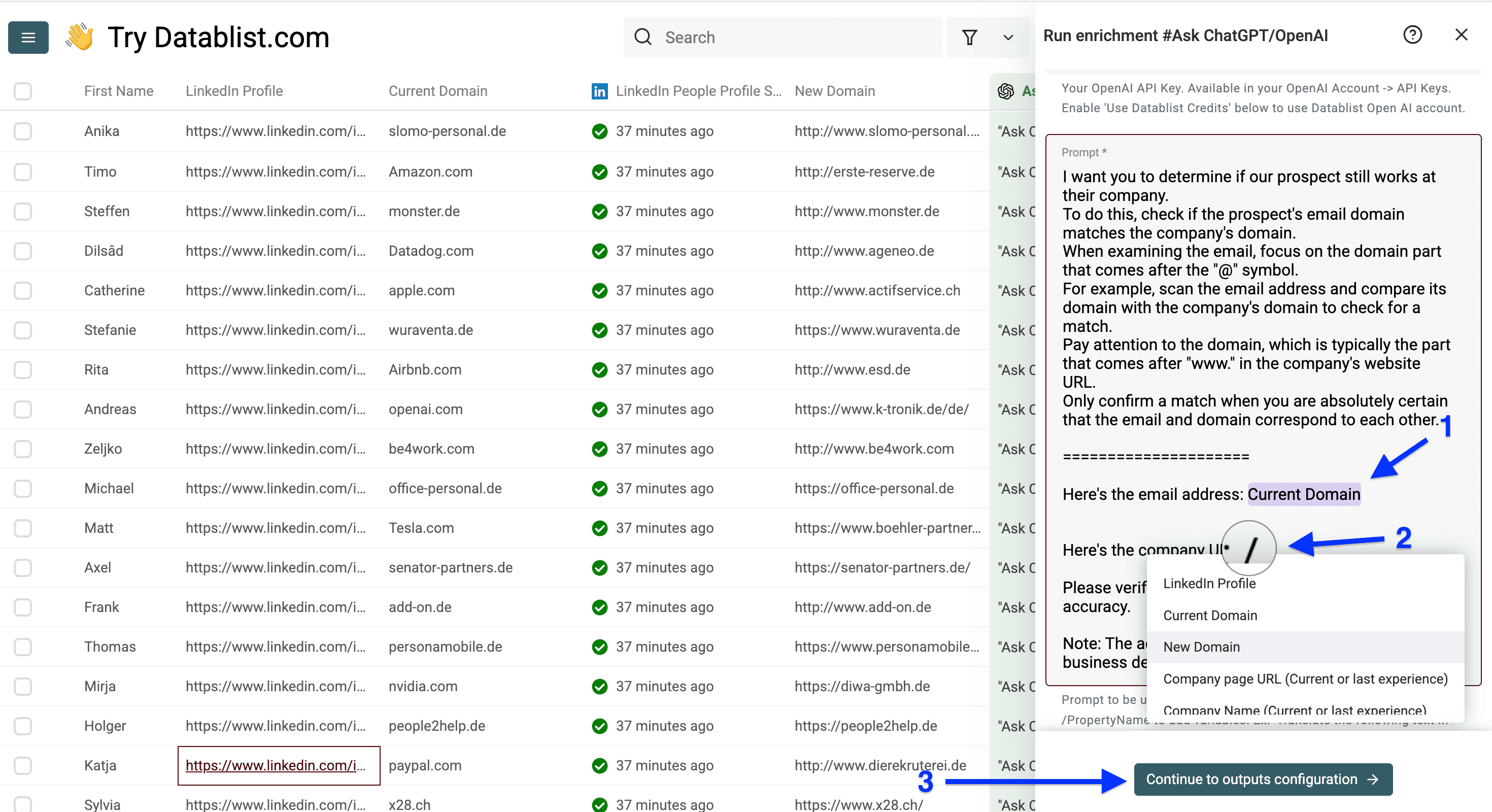Open the hamburger navigation menu
This screenshot has width=1492, height=812.
pyautogui.click(x=28, y=37)
